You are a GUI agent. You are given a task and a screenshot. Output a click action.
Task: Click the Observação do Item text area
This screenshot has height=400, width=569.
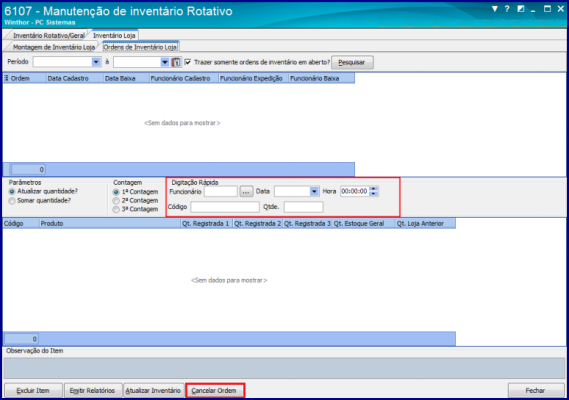[x=284, y=368]
